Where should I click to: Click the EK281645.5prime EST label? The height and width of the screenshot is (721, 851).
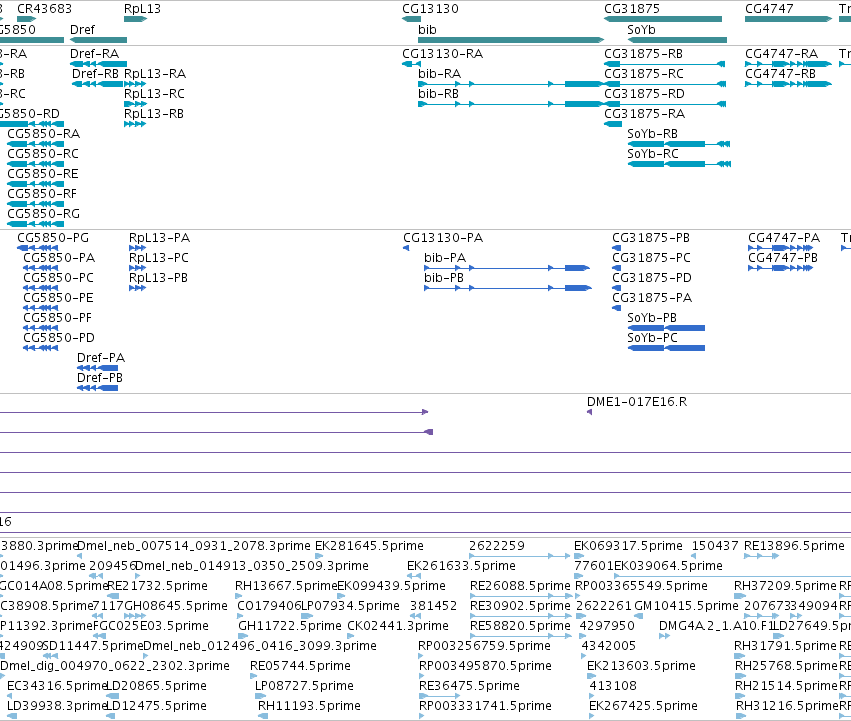(x=369, y=546)
